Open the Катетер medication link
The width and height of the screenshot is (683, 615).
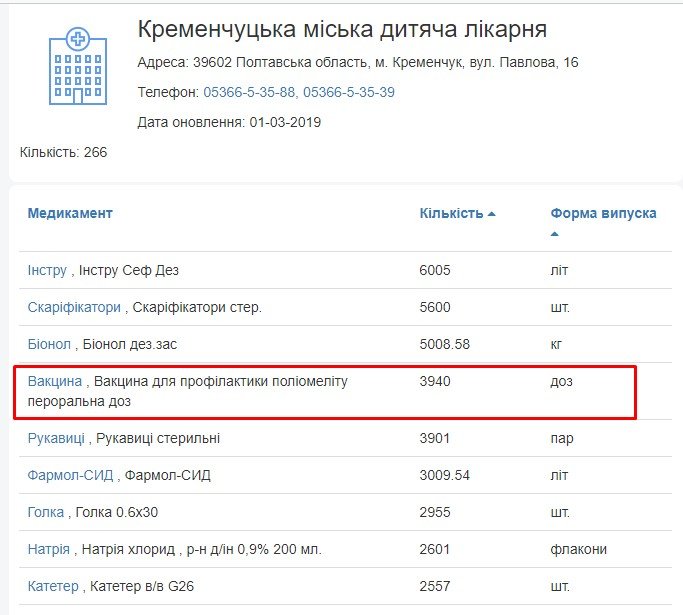tap(53, 586)
